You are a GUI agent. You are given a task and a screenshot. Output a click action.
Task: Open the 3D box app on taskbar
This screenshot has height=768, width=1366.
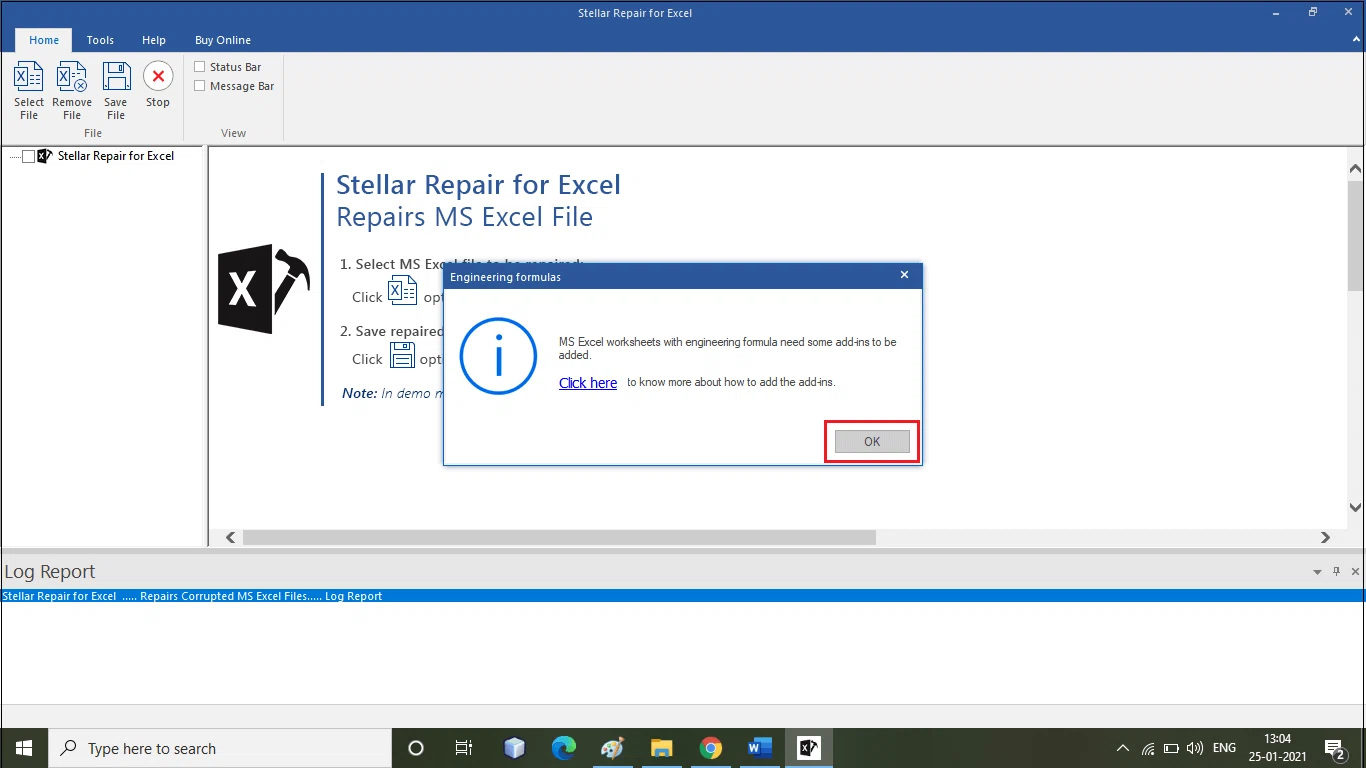tap(514, 748)
